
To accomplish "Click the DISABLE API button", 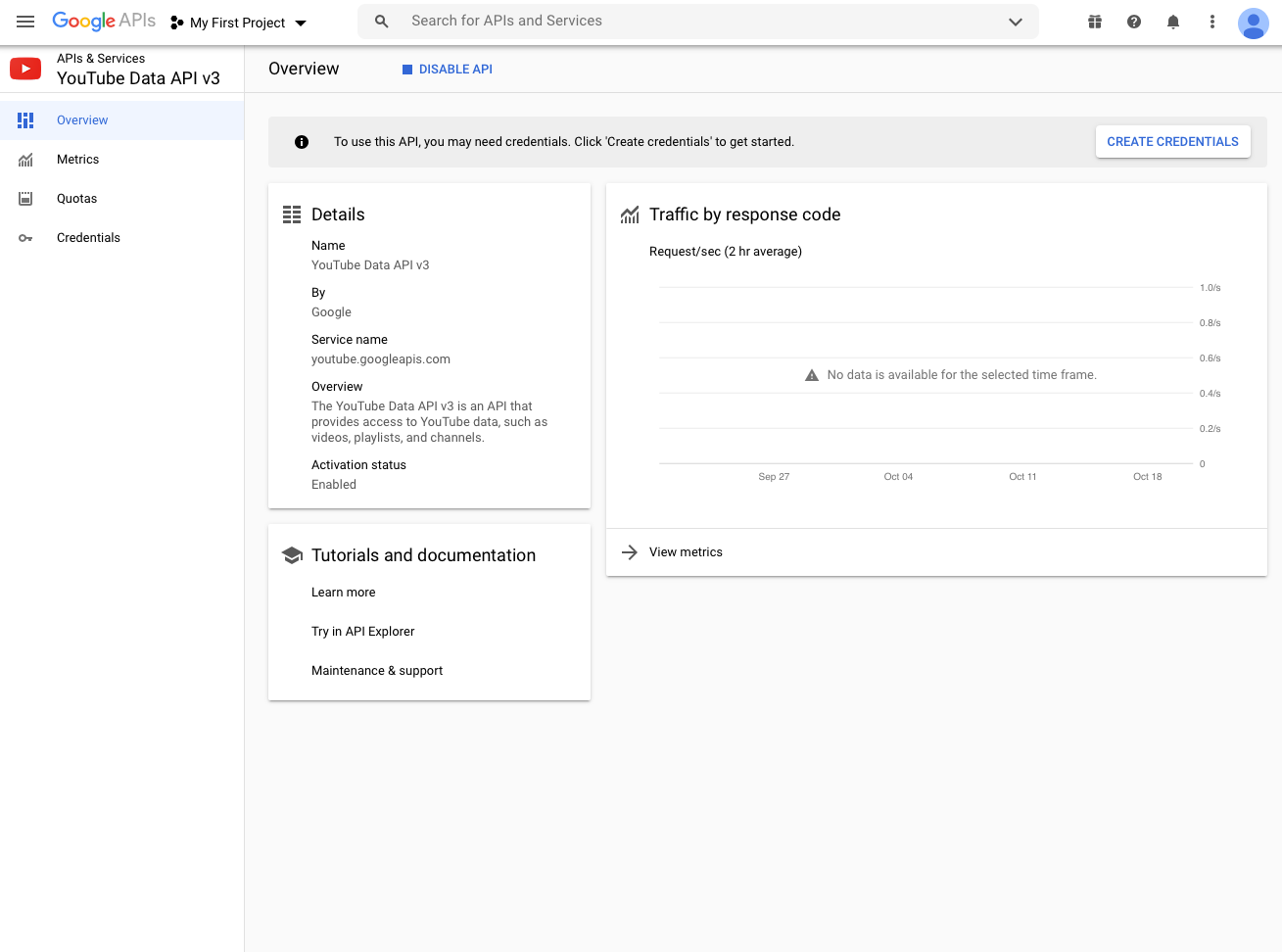I will coord(448,70).
